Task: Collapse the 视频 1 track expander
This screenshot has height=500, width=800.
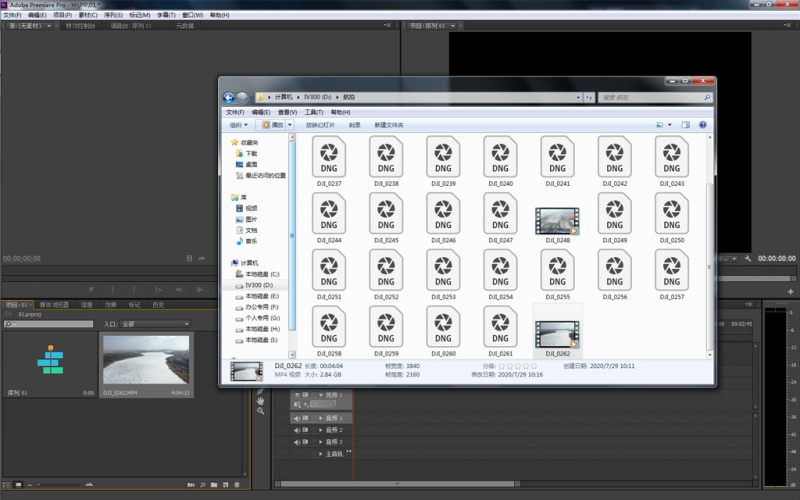Action: coord(321,395)
